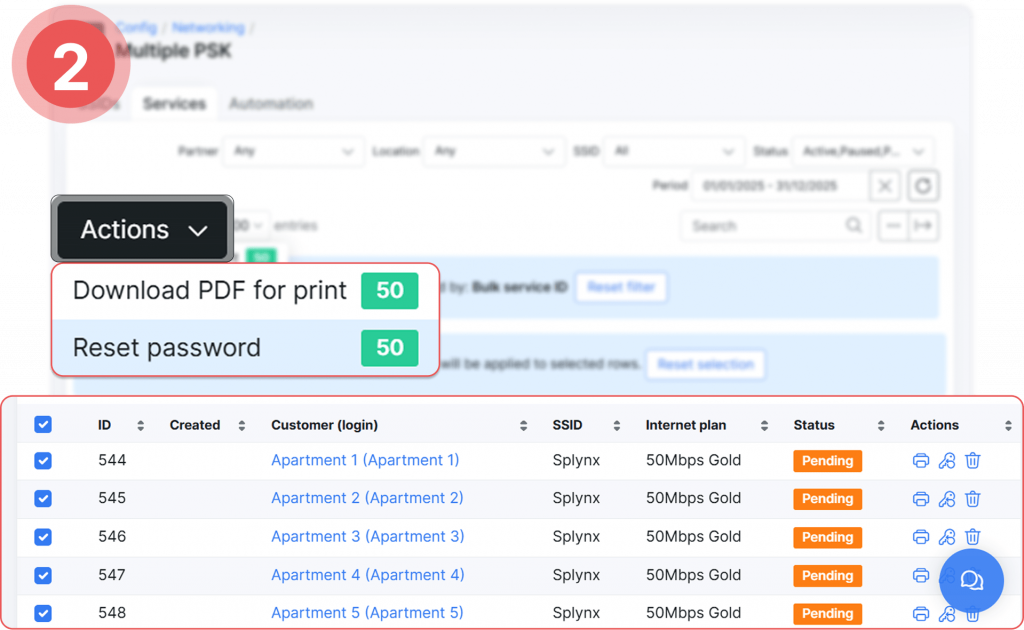The image size is (1024, 630).
Task: Click the Reset selection button
Action: (x=705, y=364)
